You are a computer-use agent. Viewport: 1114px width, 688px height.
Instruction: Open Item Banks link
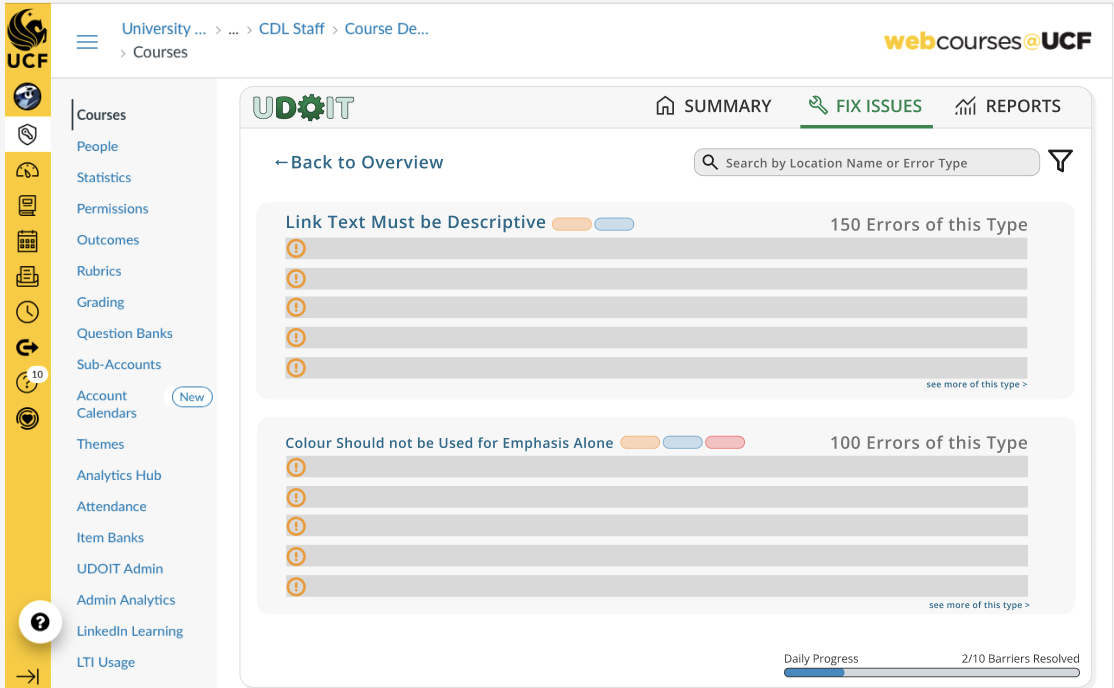[x=110, y=538]
